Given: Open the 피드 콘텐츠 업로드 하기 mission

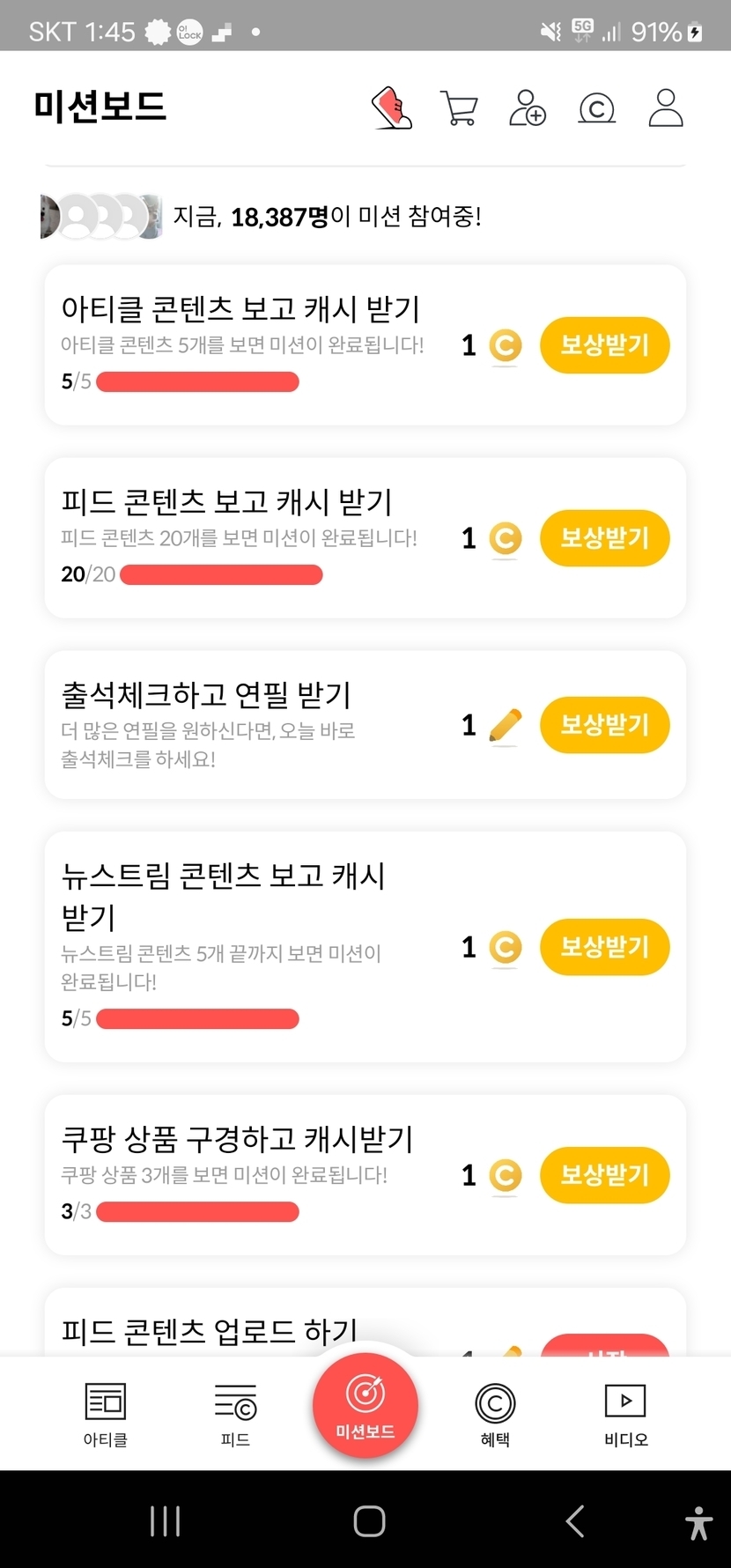Looking at the screenshot, I should tap(210, 1330).
